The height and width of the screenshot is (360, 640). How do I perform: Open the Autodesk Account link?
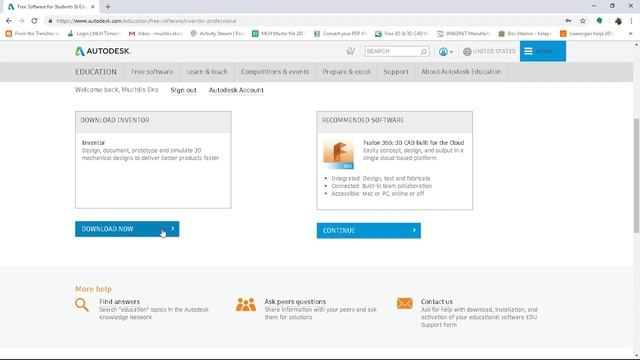tap(236, 90)
